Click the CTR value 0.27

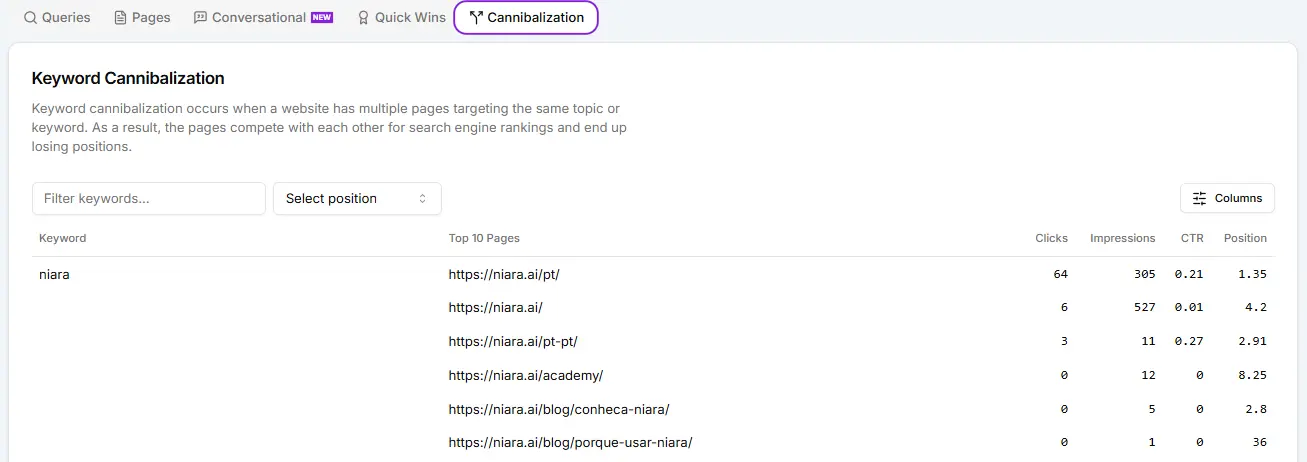1189,341
